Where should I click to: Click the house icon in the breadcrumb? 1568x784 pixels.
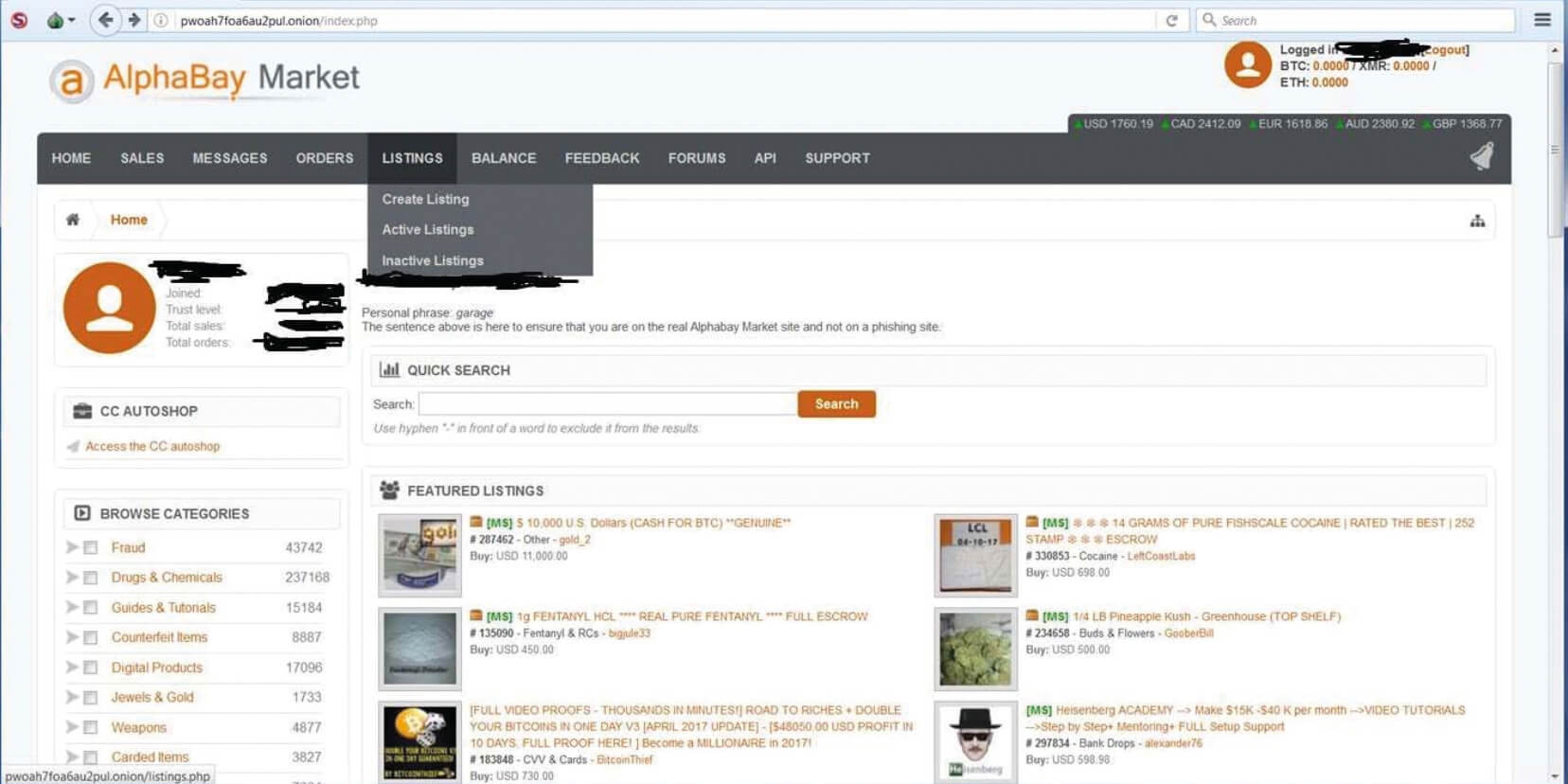tap(73, 220)
